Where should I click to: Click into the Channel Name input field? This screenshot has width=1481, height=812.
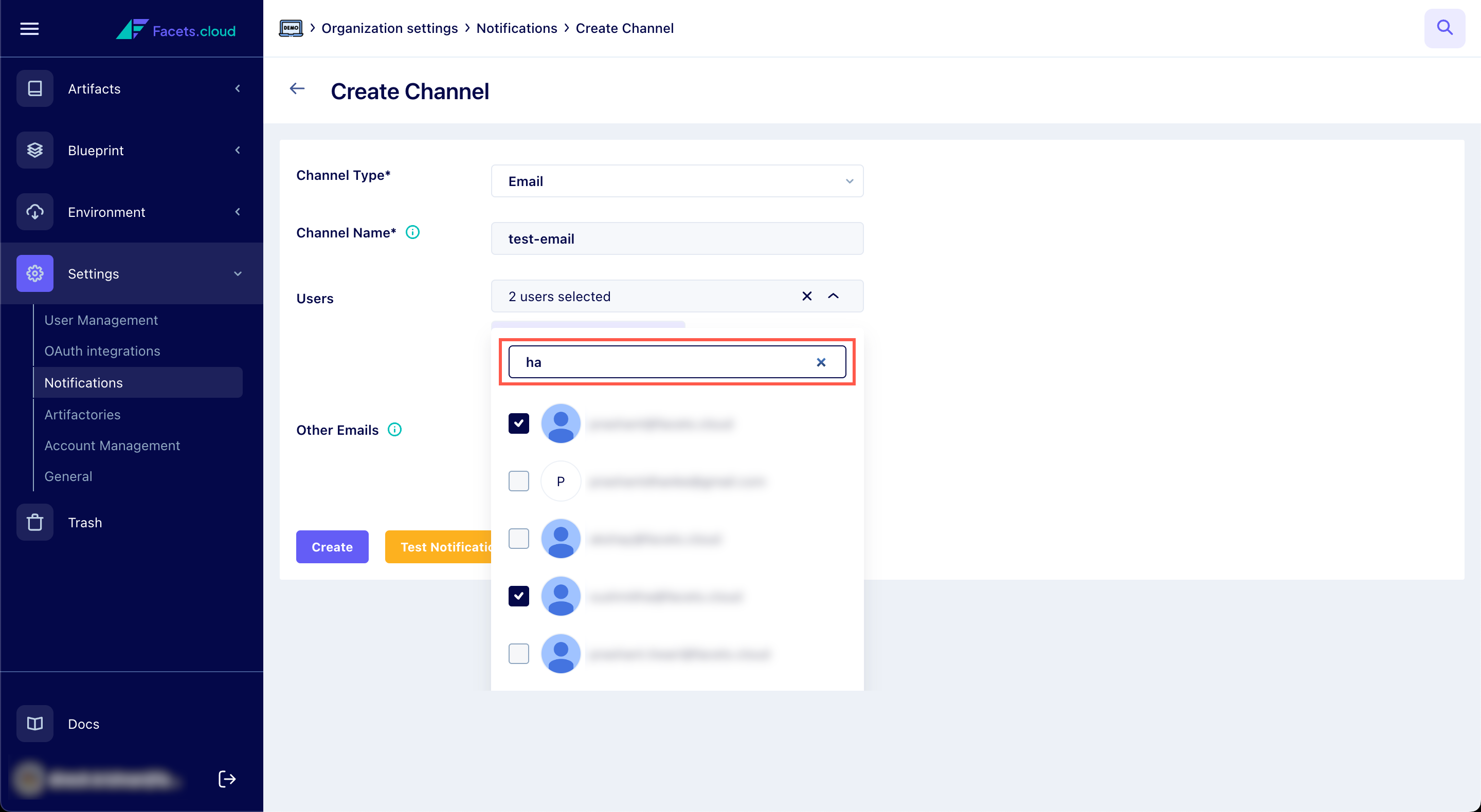click(x=677, y=238)
